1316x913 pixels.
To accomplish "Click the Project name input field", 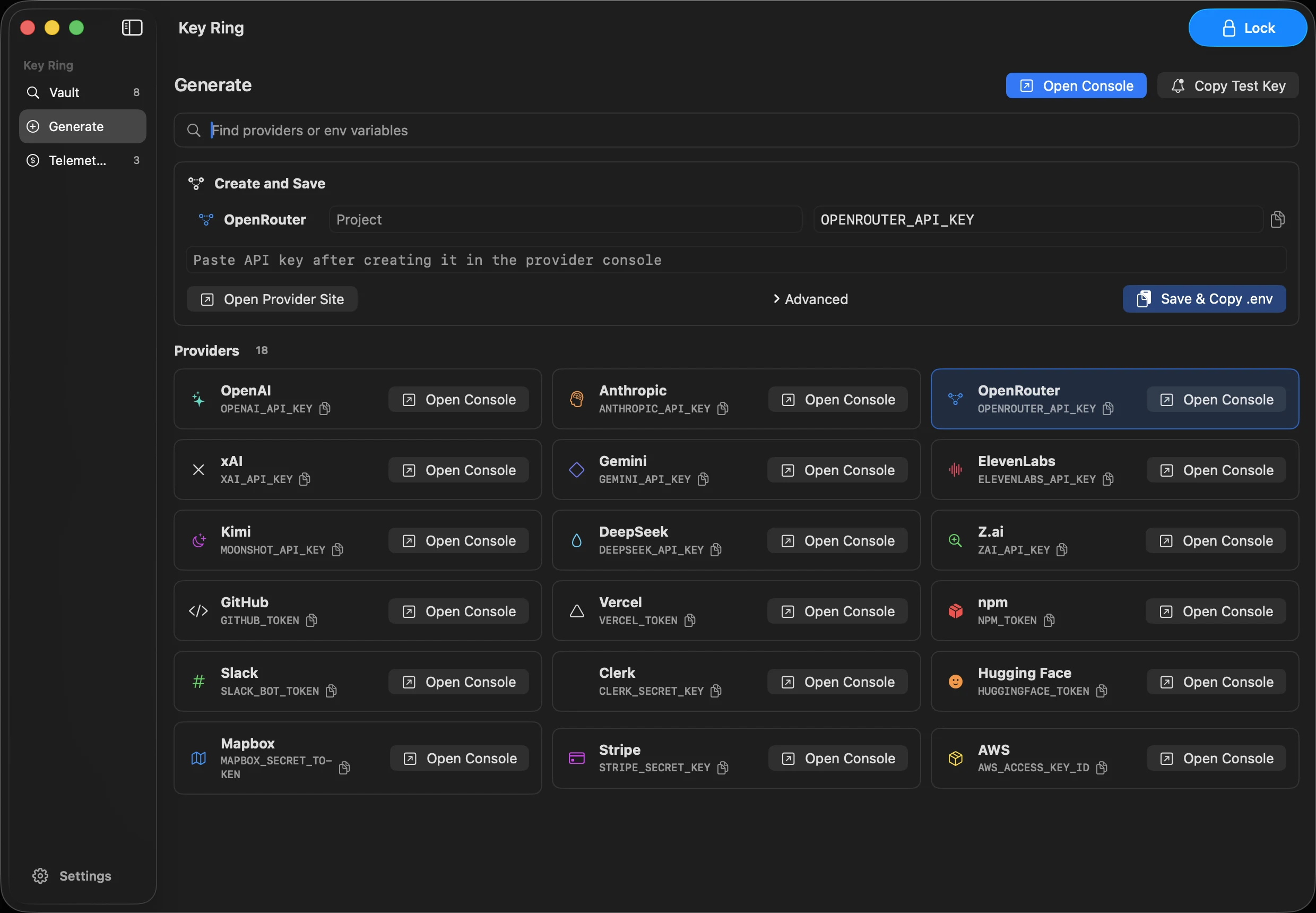I will (x=566, y=220).
